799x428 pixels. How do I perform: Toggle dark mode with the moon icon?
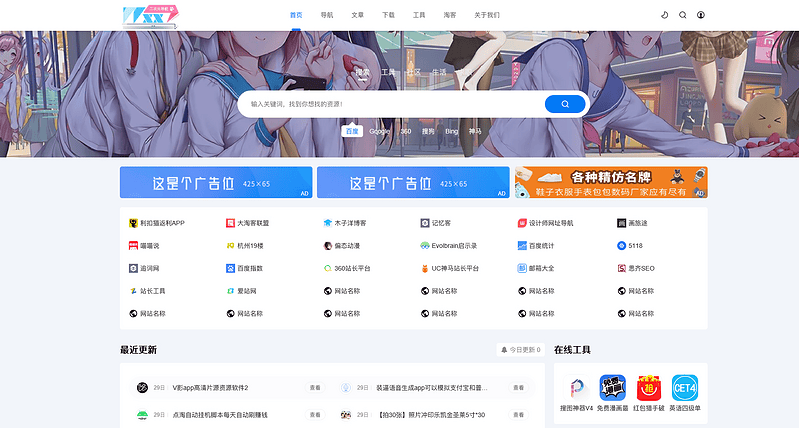pyautogui.click(x=664, y=15)
